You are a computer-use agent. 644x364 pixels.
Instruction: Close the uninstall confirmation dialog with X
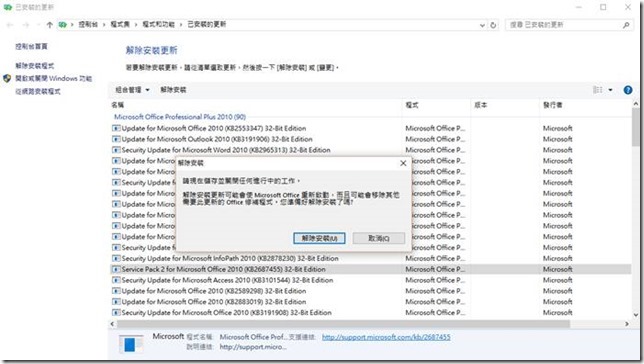[x=403, y=163]
